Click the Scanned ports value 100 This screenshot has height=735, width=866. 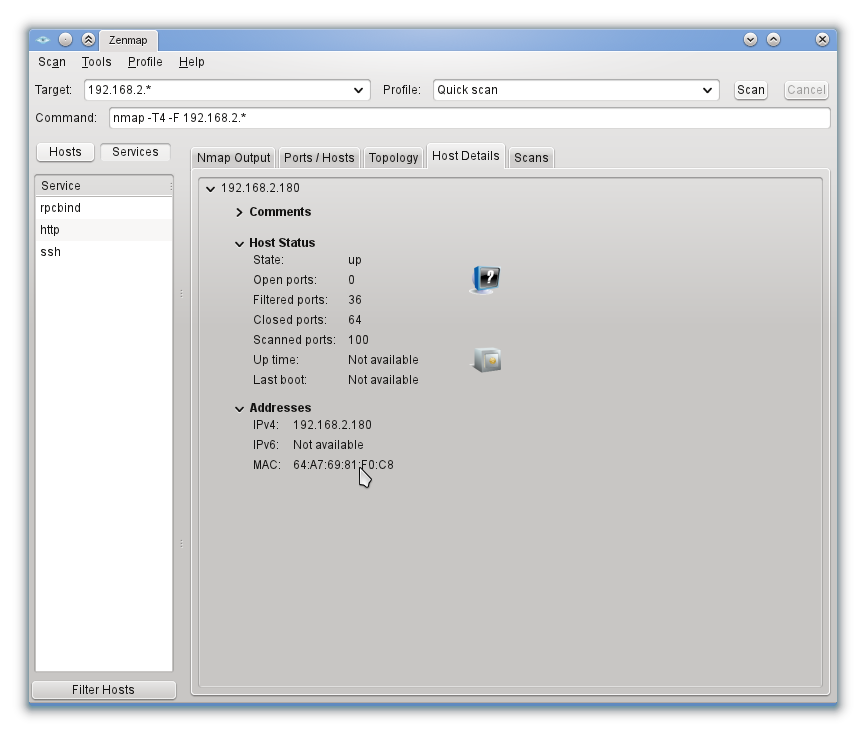pos(358,340)
